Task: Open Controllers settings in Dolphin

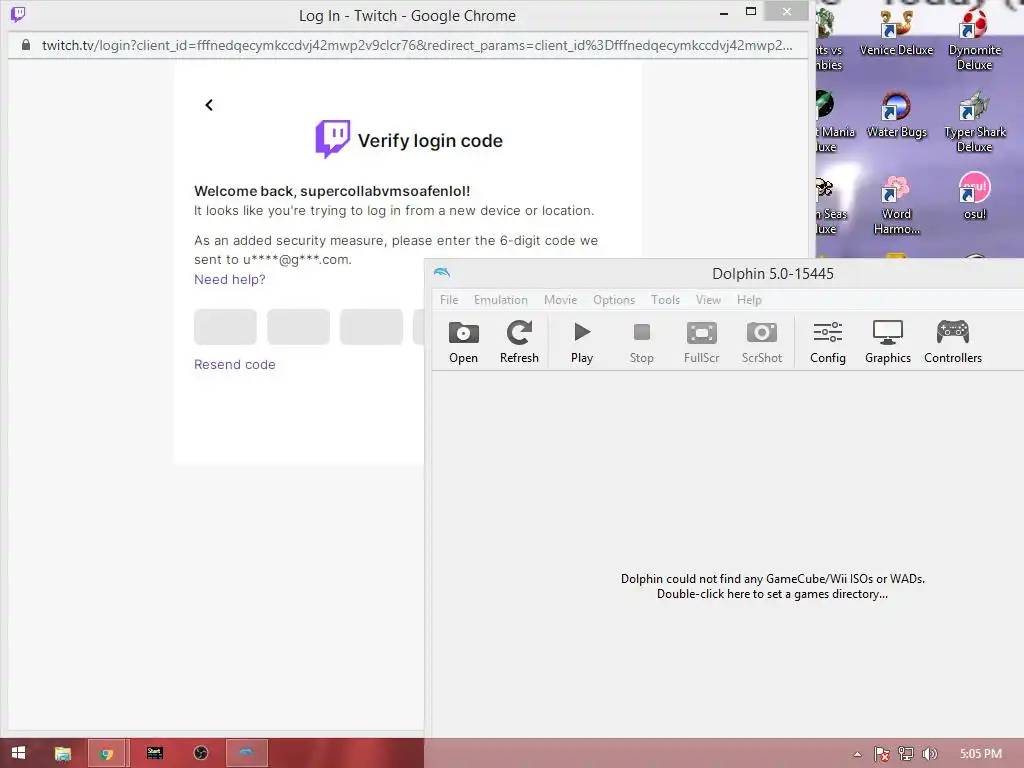Action: click(953, 342)
